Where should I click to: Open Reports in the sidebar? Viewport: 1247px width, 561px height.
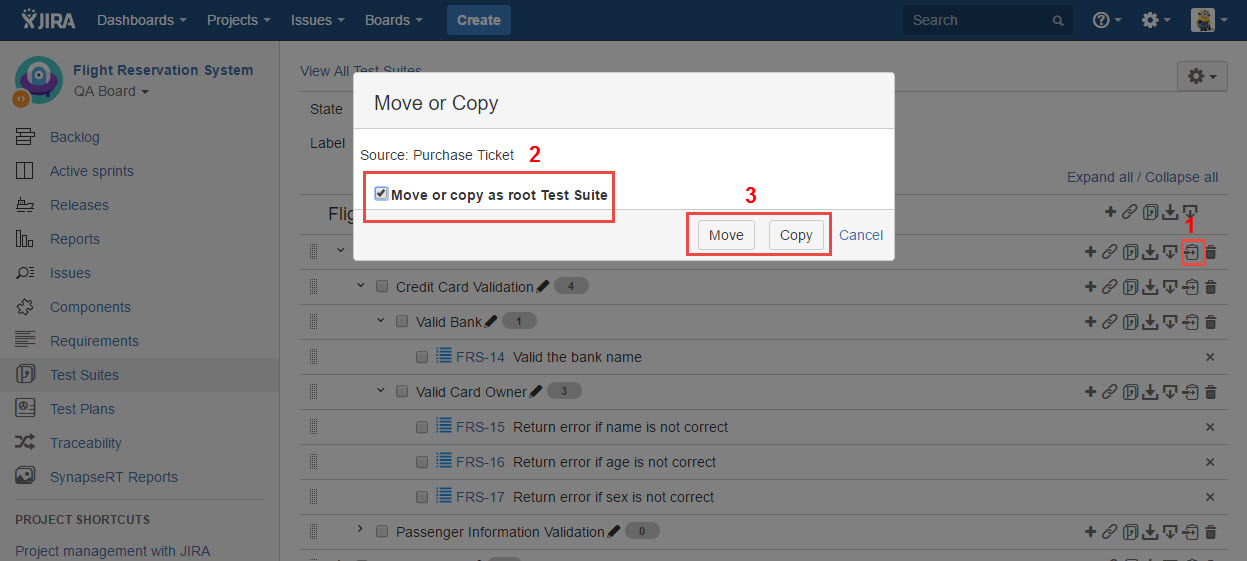click(x=75, y=239)
